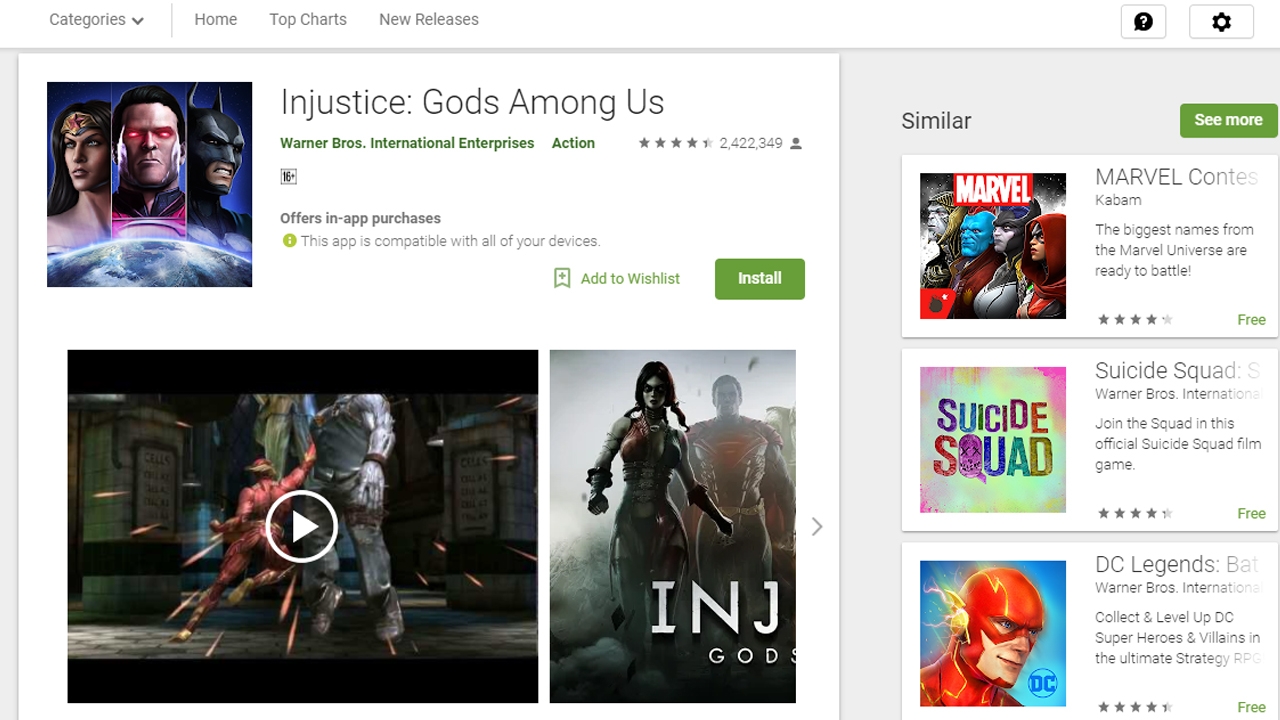Screen dimensions: 1280x720
Task: Click the green compatibility info icon
Action: [289, 241]
